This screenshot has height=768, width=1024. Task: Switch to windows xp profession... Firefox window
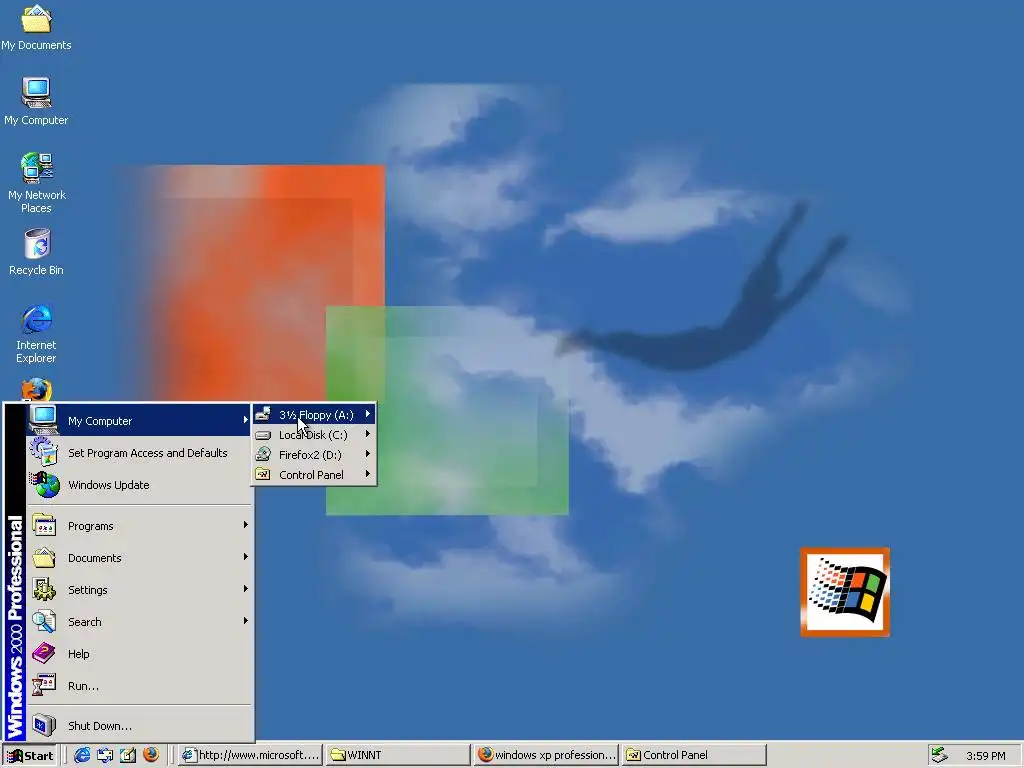546,755
